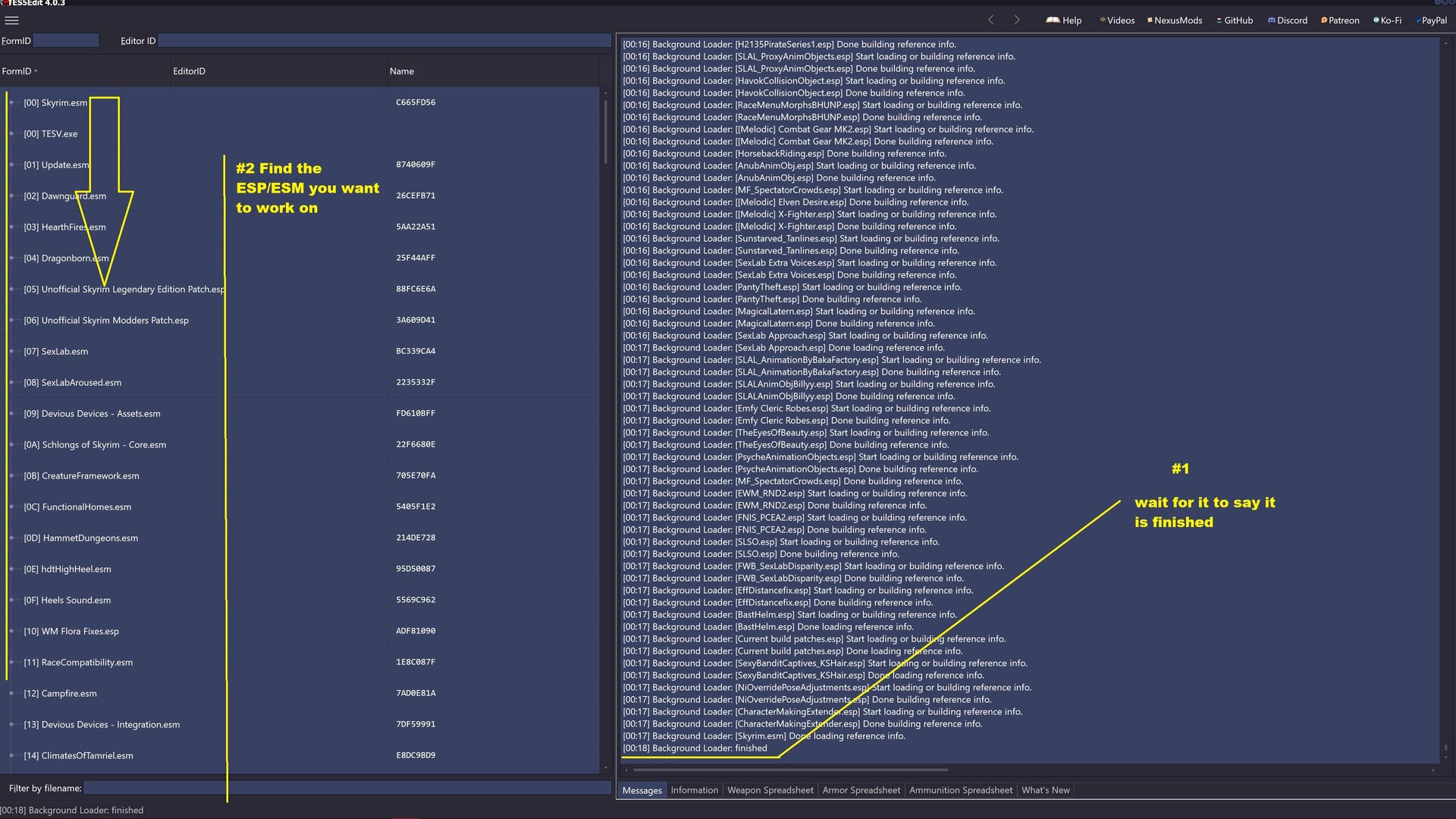Switch to the Information tab
Viewport: 1456px width, 819px height.
click(694, 790)
